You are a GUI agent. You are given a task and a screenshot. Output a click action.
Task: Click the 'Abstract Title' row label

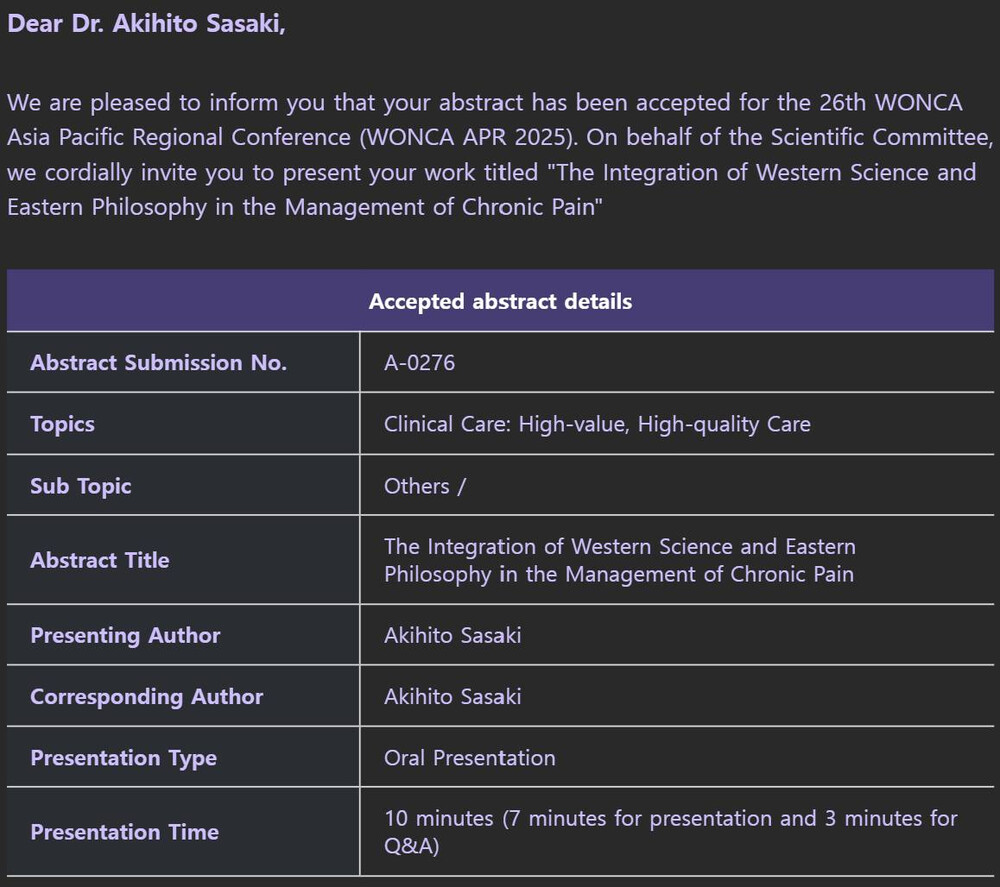point(100,560)
